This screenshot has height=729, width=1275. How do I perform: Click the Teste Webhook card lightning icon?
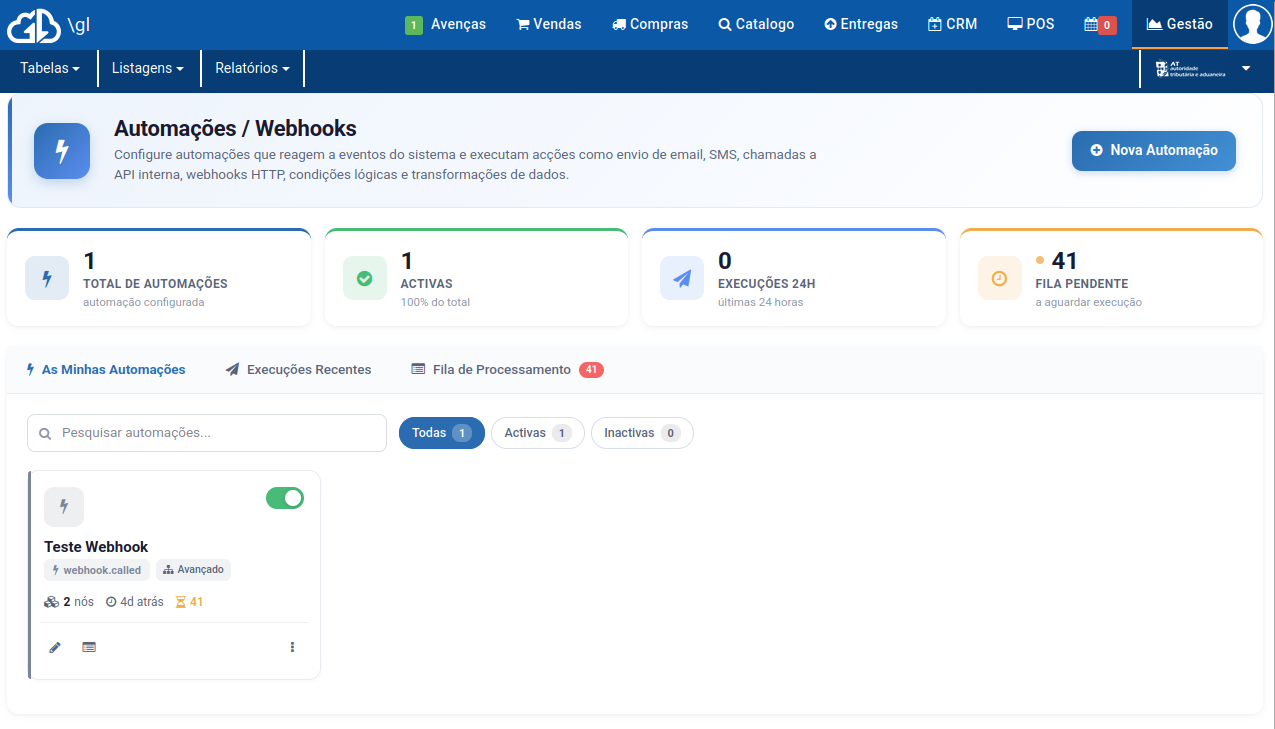pyautogui.click(x=64, y=507)
